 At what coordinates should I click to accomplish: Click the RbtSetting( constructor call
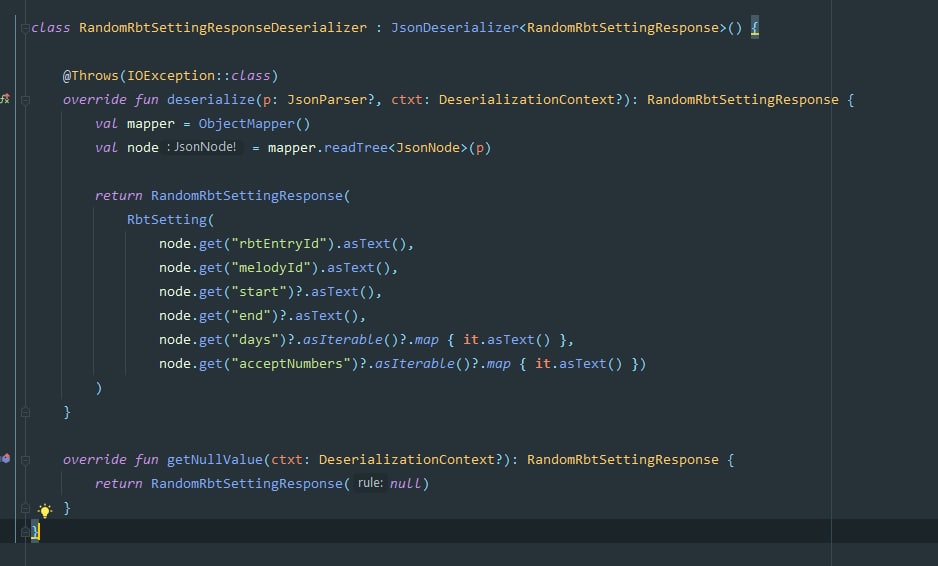(x=170, y=219)
